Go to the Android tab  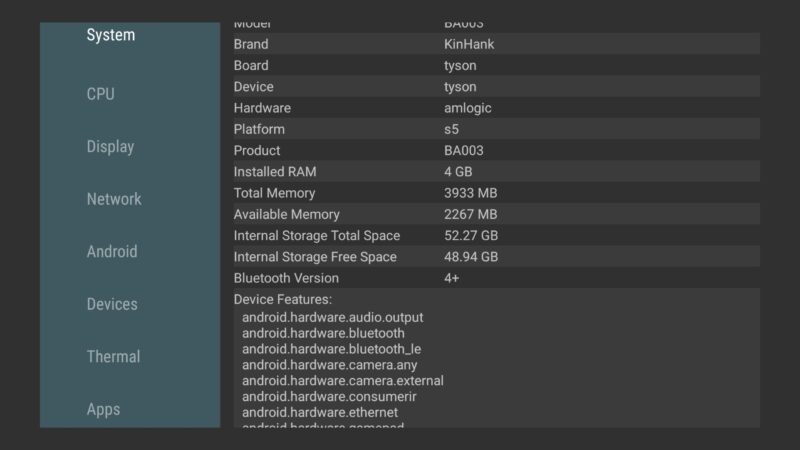click(x=111, y=252)
